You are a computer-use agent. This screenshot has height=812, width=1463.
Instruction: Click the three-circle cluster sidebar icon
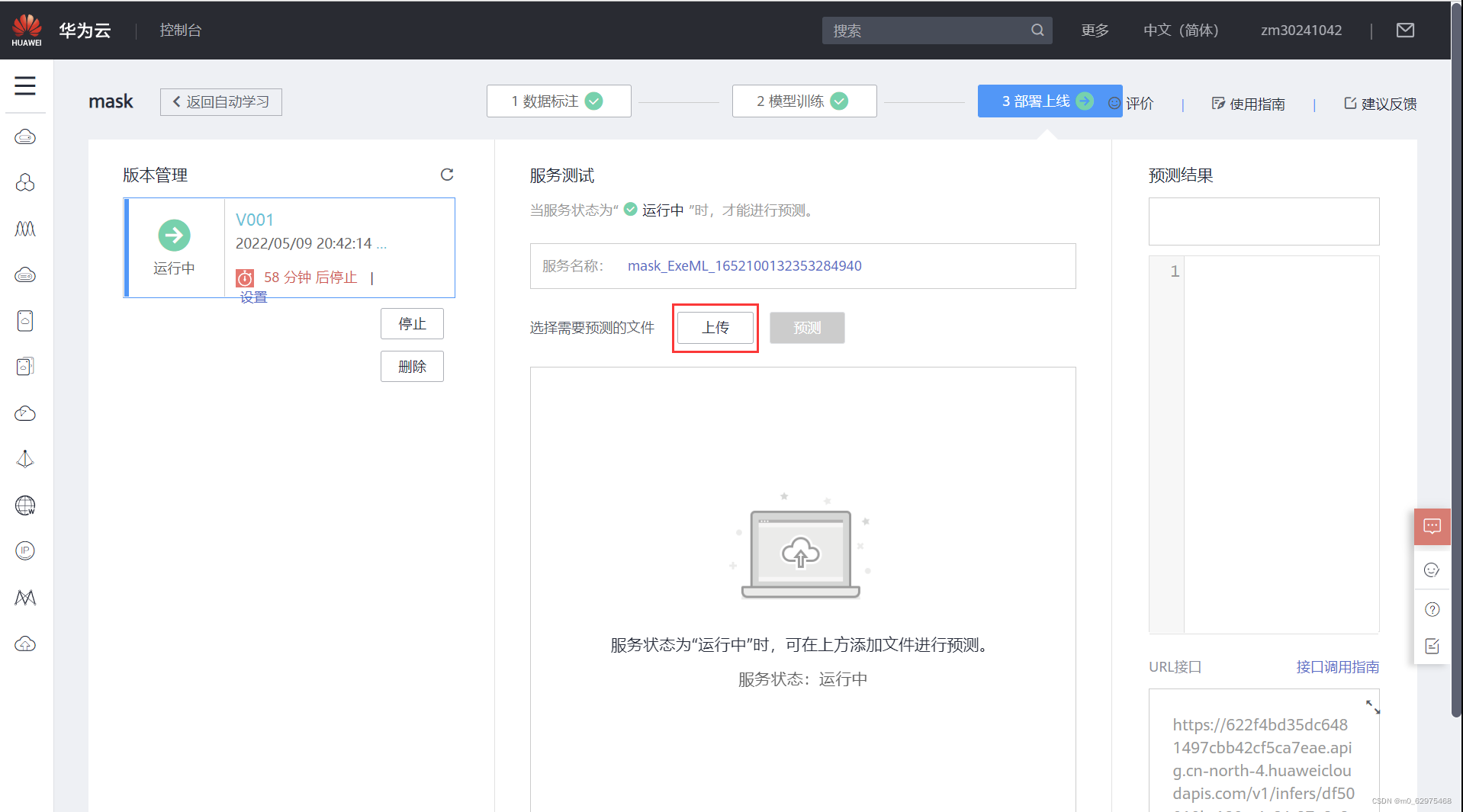click(x=25, y=183)
